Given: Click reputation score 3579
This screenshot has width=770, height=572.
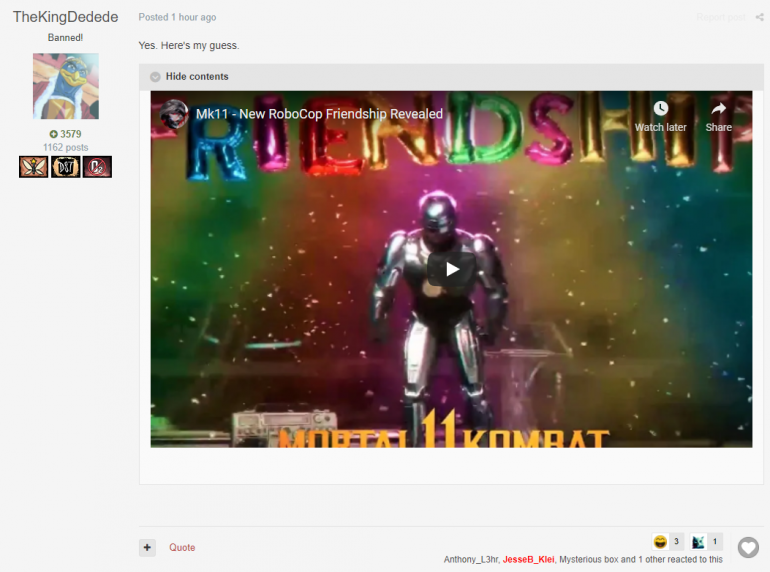Looking at the screenshot, I should pyautogui.click(x=71, y=134).
